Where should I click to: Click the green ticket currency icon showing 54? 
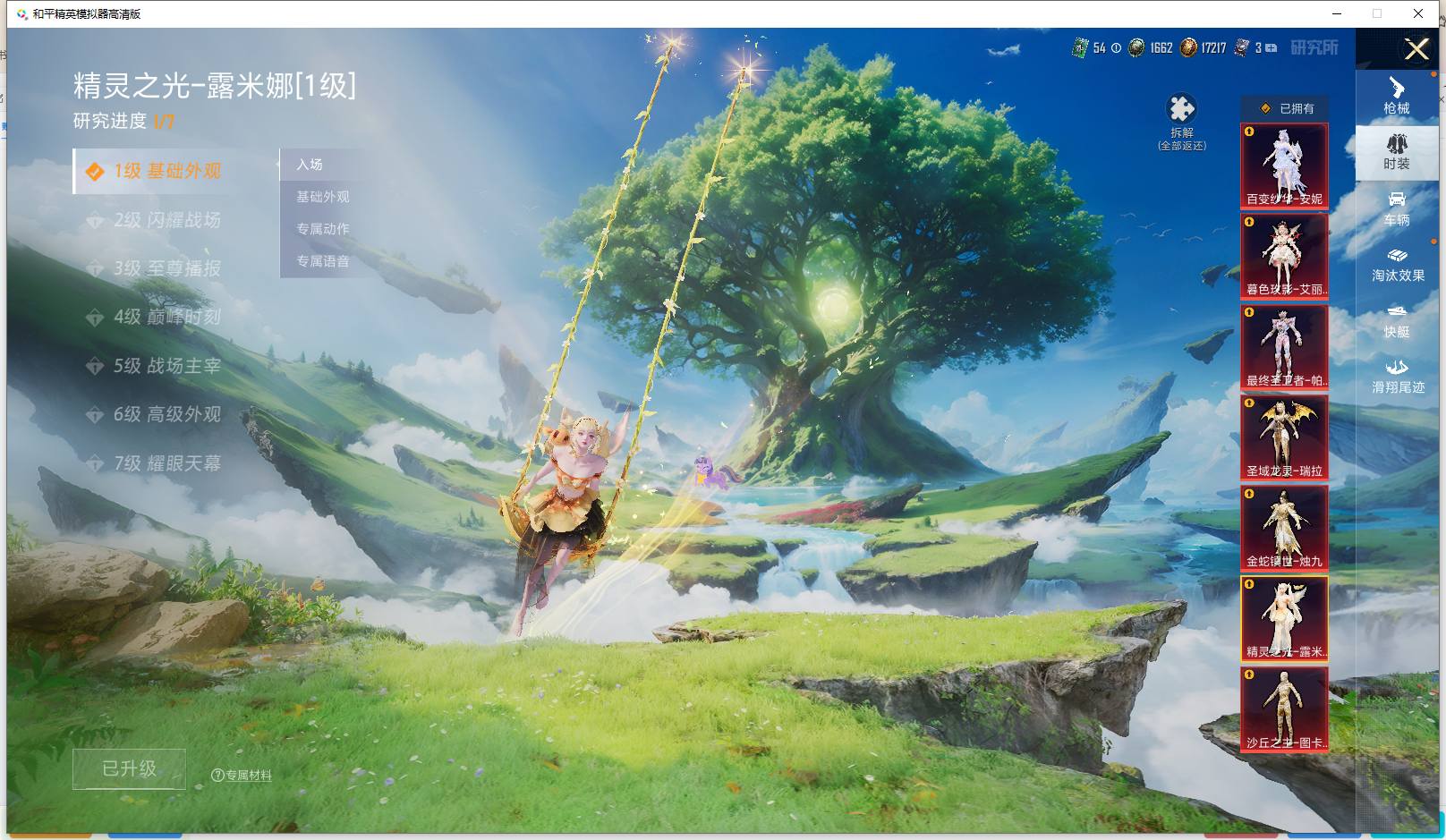(1080, 47)
